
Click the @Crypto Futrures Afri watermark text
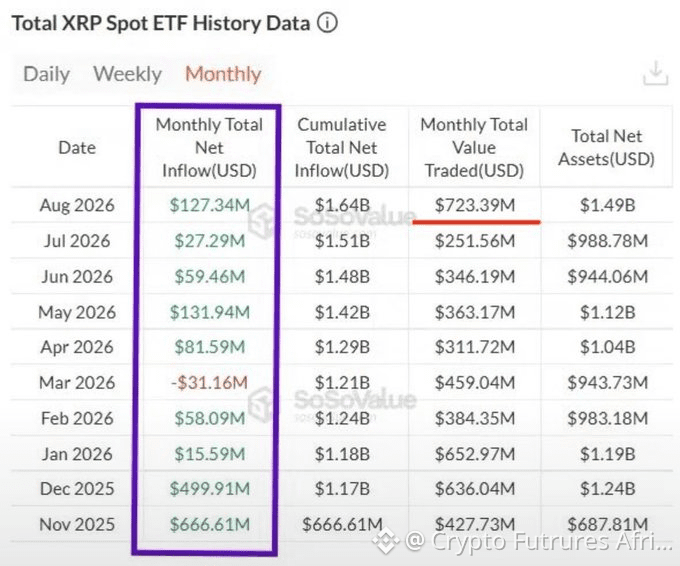point(539,541)
